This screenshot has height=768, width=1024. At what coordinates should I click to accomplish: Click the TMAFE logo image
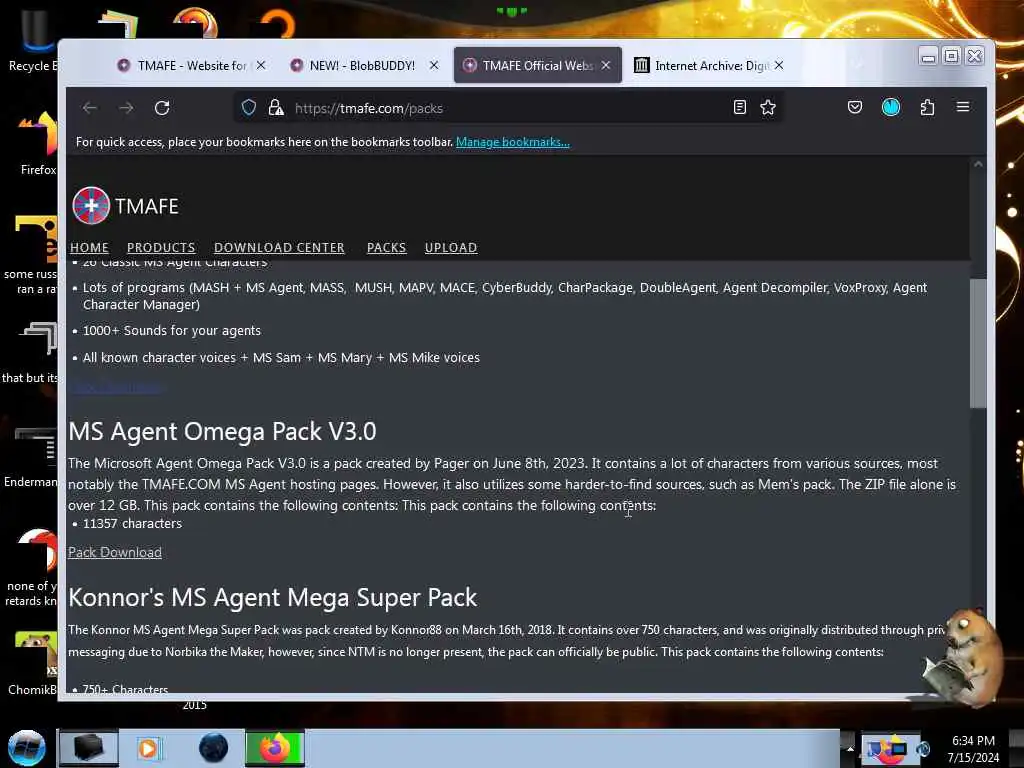(x=91, y=205)
